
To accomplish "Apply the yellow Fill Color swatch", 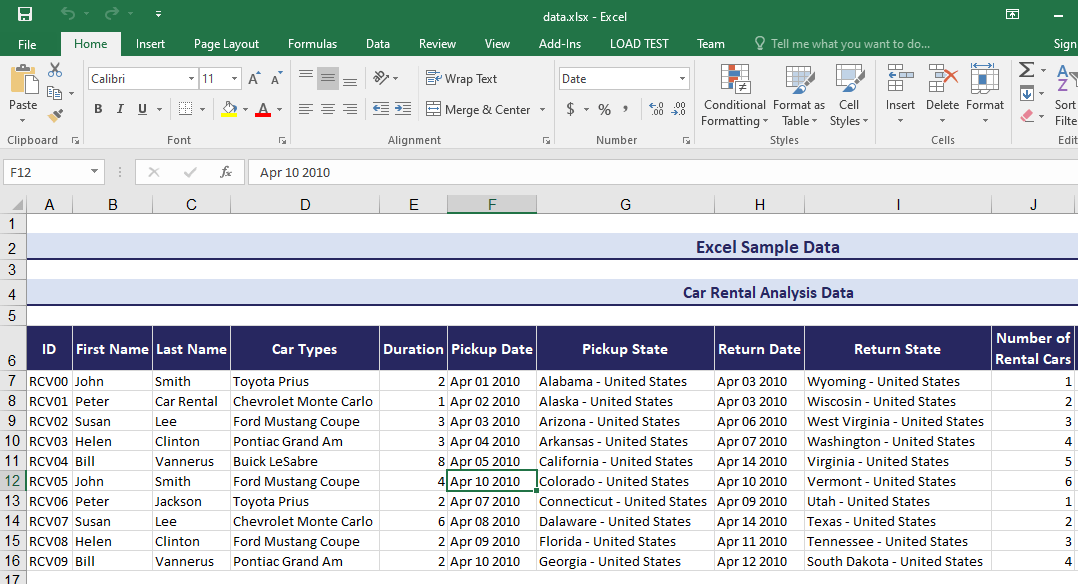I will coord(229,109).
